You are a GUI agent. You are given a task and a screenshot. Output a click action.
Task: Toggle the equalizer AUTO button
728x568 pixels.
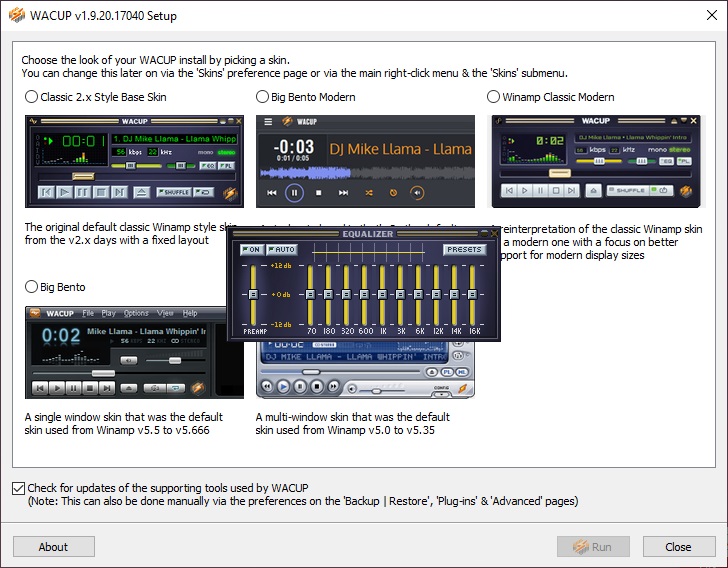[282, 250]
